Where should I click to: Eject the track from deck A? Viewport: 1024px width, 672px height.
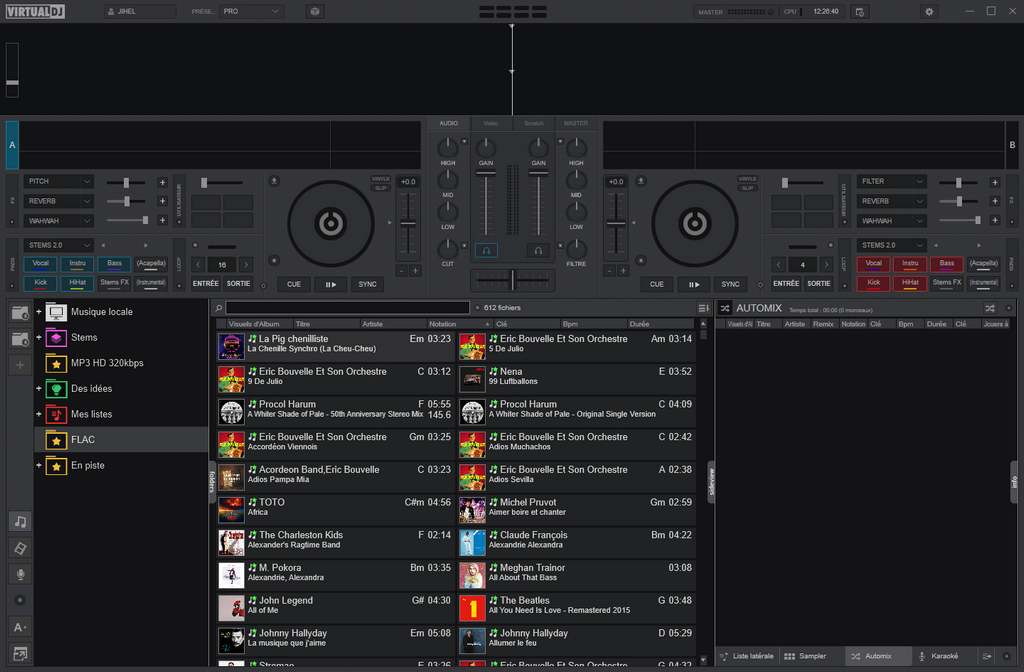274,181
